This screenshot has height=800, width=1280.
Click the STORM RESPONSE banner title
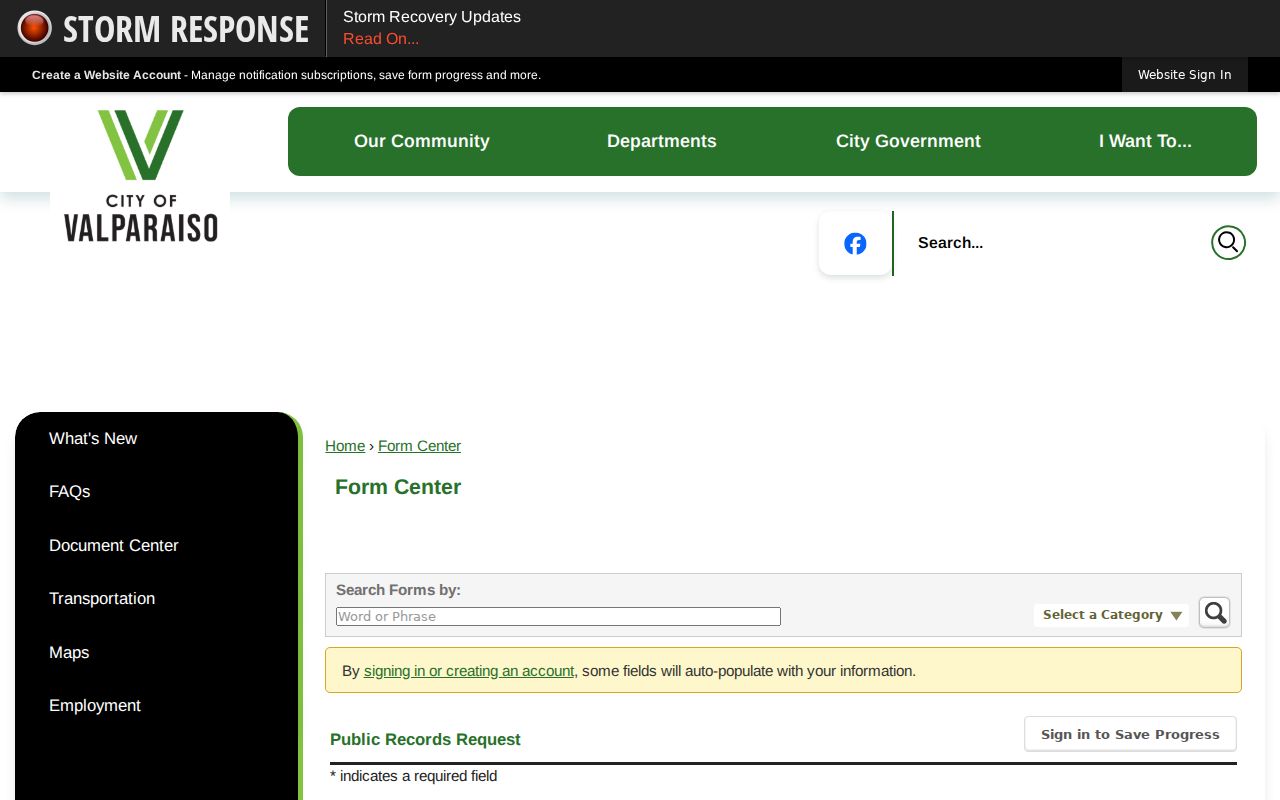(x=186, y=29)
